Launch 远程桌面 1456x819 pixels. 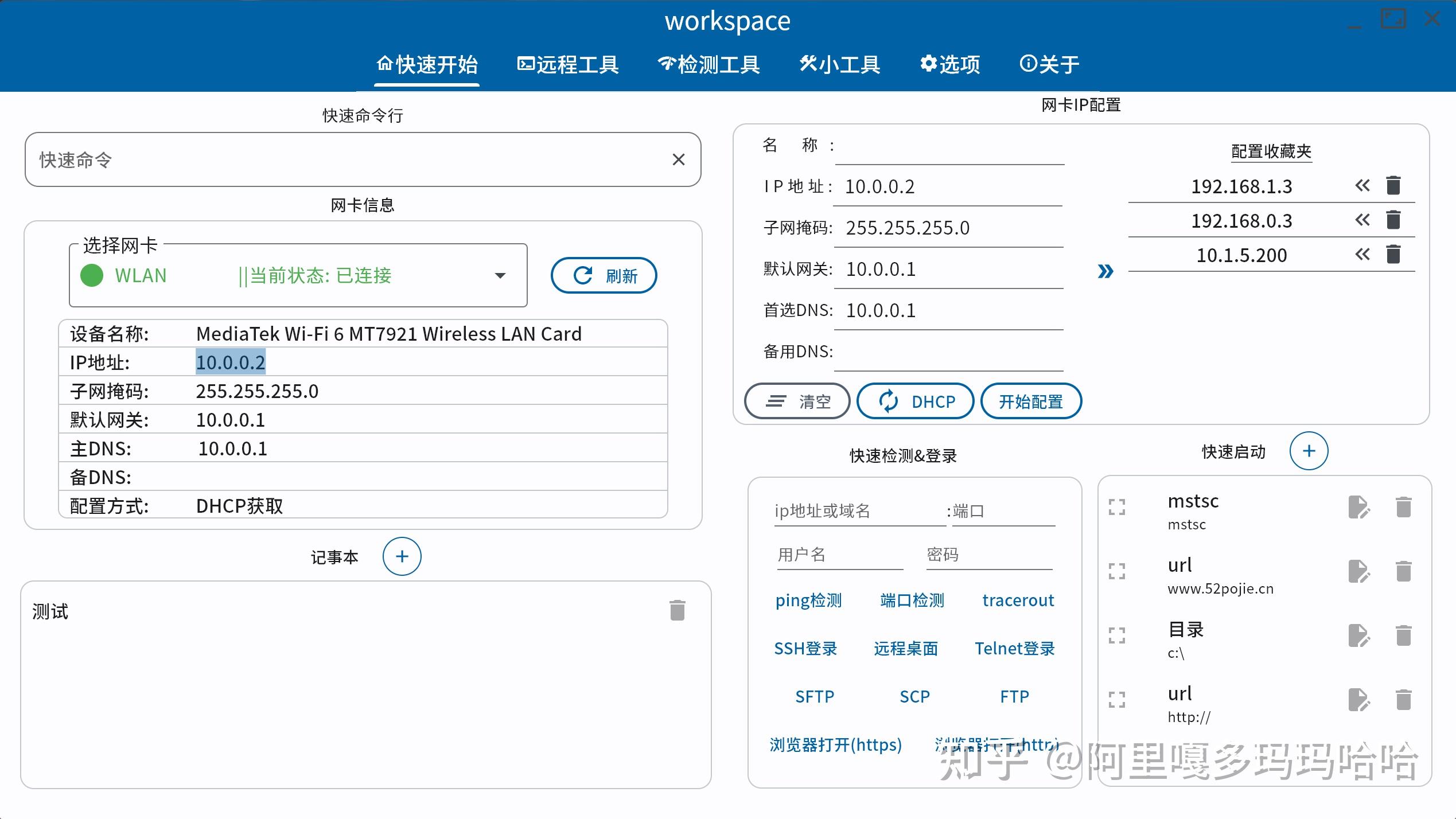(906, 649)
